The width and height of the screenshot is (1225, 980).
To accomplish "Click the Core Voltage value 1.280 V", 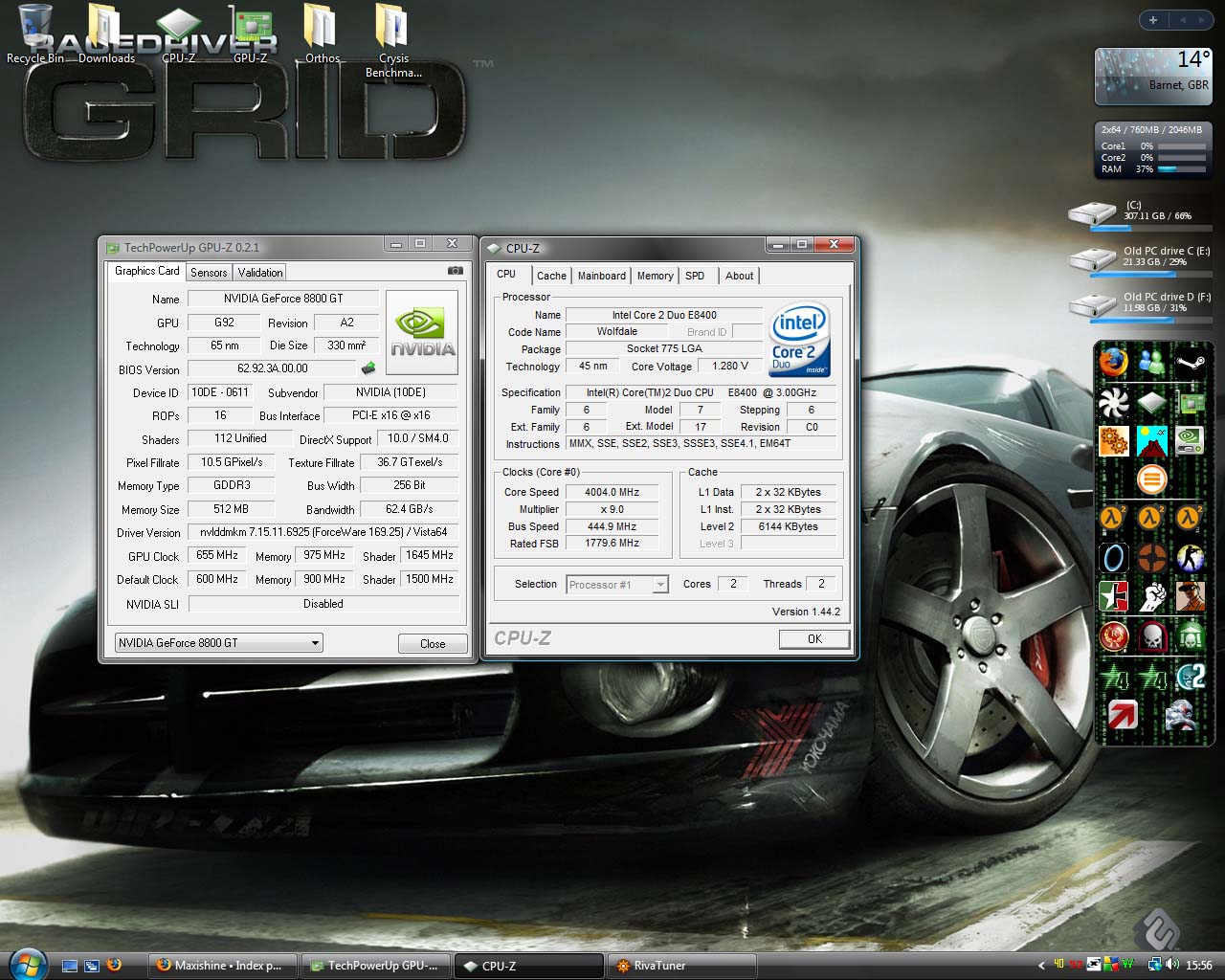I will pos(730,366).
